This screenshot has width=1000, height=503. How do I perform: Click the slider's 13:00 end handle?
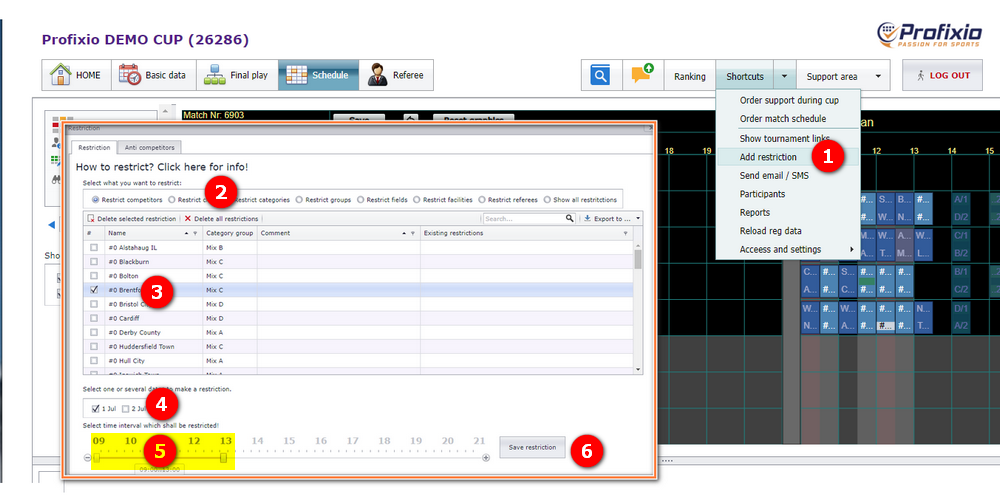point(223,458)
